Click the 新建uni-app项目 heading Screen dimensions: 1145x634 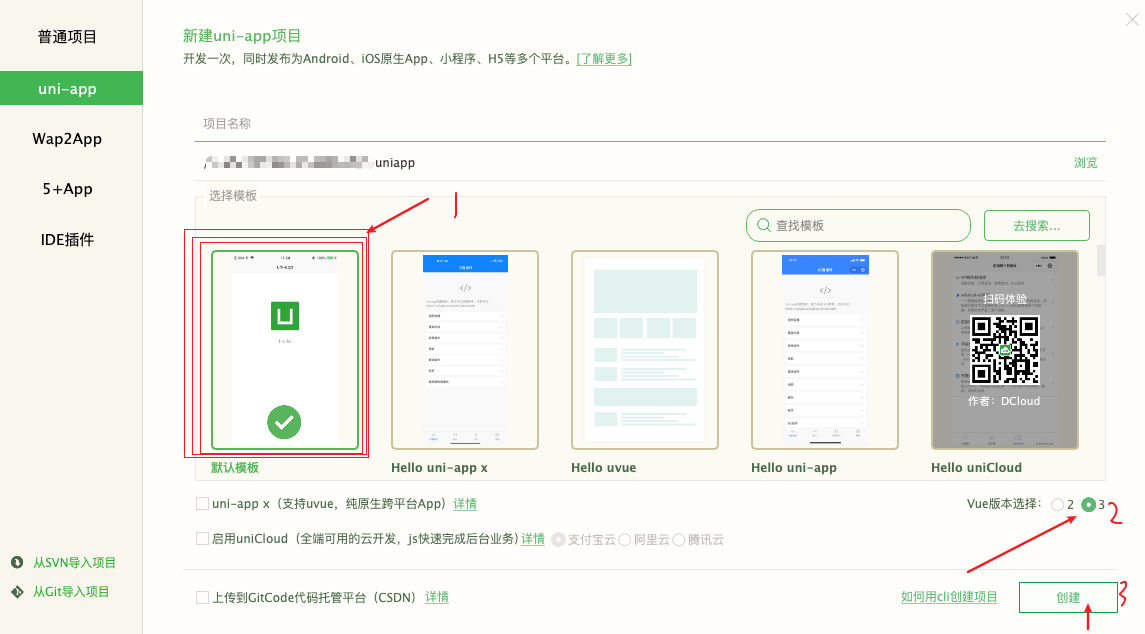click(x=242, y=36)
